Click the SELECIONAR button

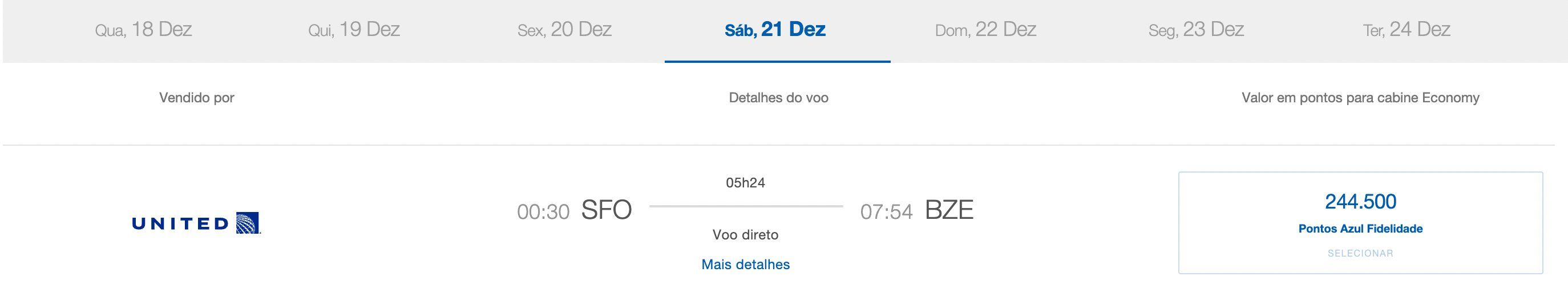pyautogui.click(x=1360, y=253)
